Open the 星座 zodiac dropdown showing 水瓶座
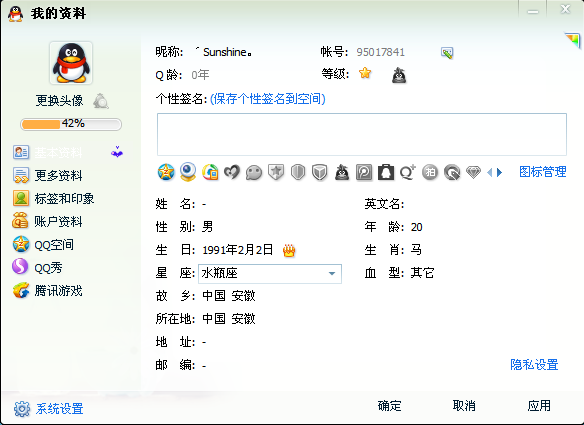 click(x=270, y=274)
